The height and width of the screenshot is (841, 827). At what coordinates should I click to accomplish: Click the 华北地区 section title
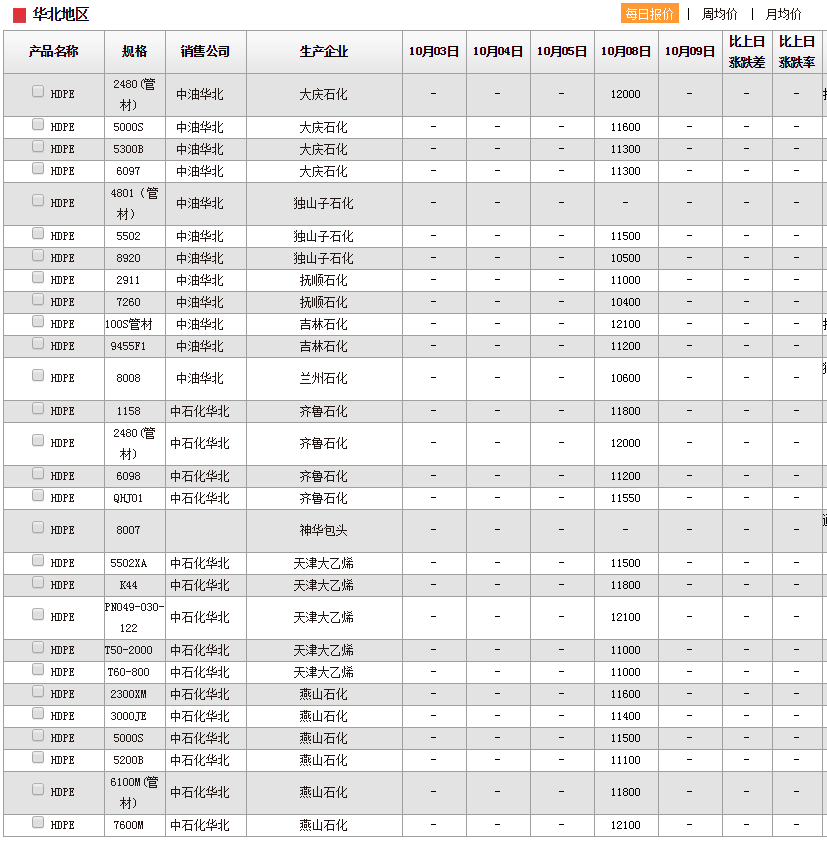[x=61, y=14]
